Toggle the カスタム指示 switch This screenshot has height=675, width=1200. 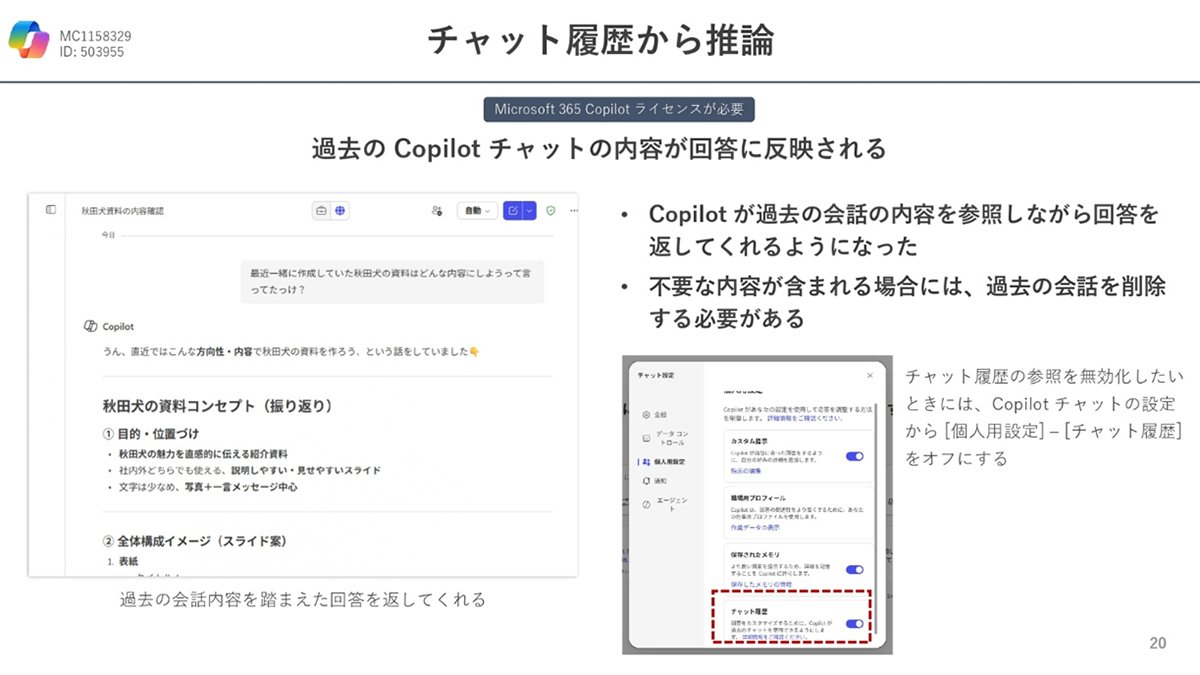855,456
